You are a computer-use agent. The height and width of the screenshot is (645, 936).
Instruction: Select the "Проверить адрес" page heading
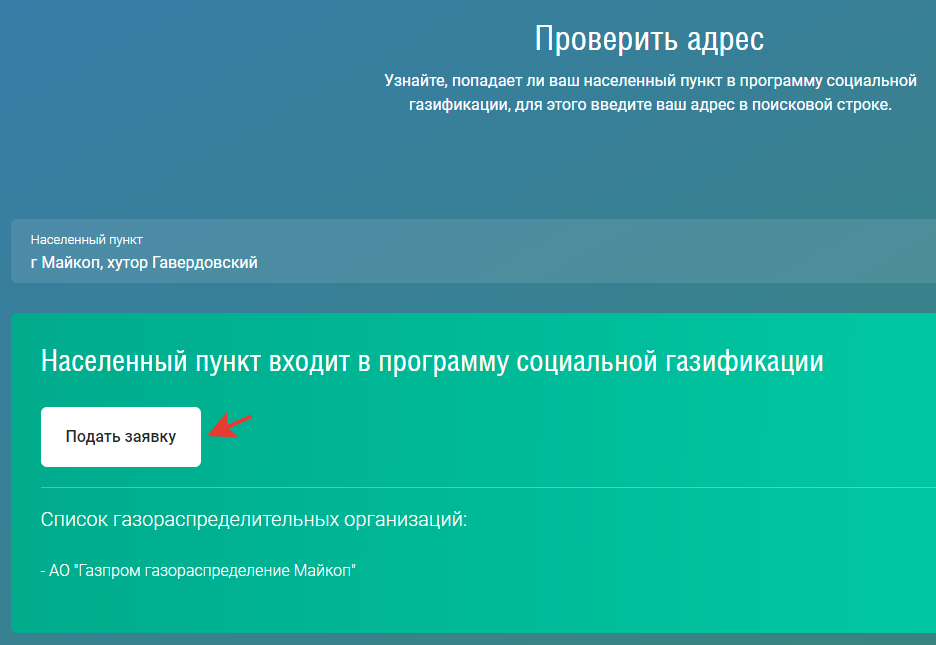[649, 39]
